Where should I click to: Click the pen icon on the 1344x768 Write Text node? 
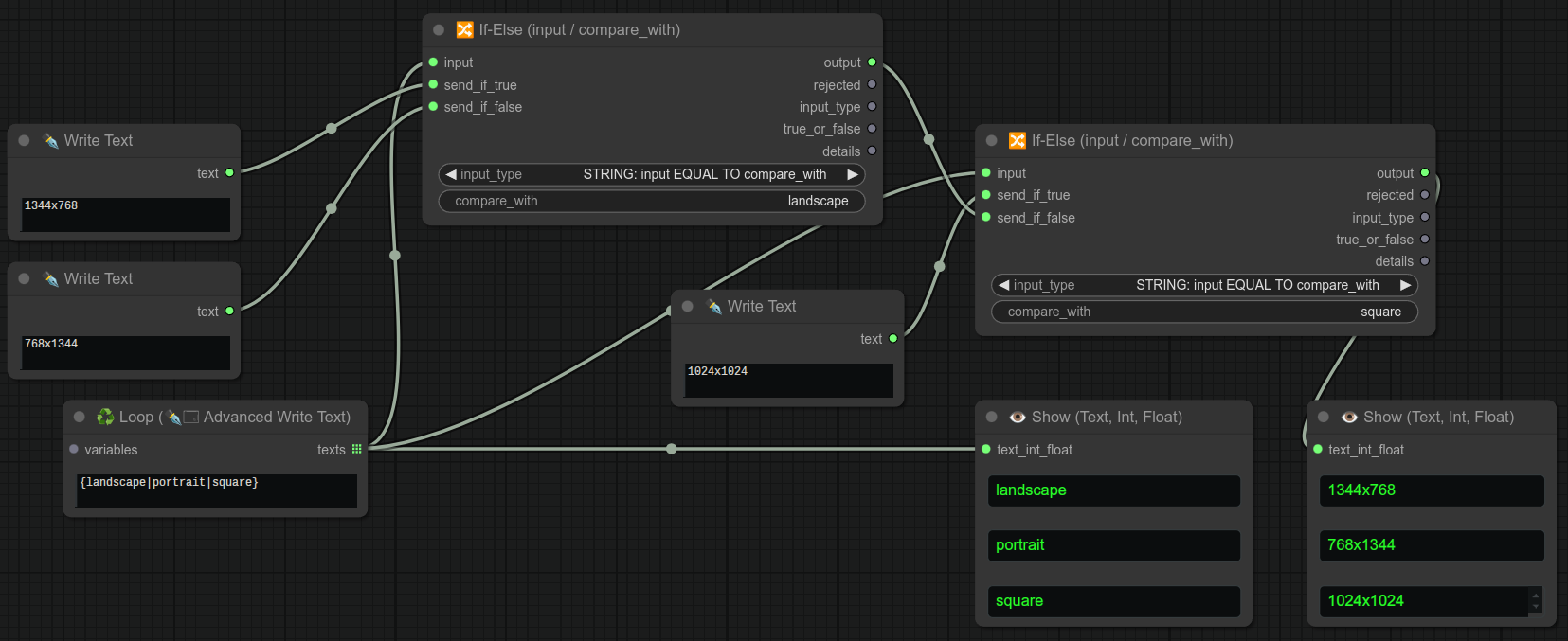click(51, 141)
